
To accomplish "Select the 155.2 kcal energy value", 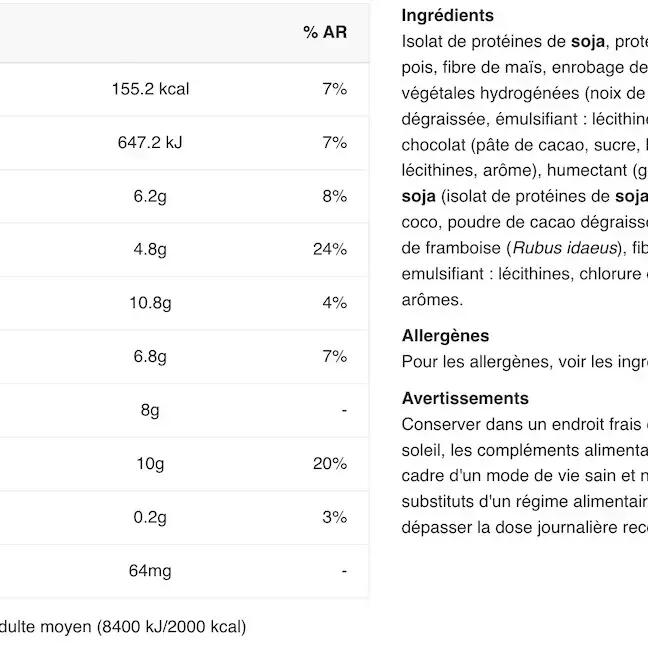I will [x=150, y=89].
